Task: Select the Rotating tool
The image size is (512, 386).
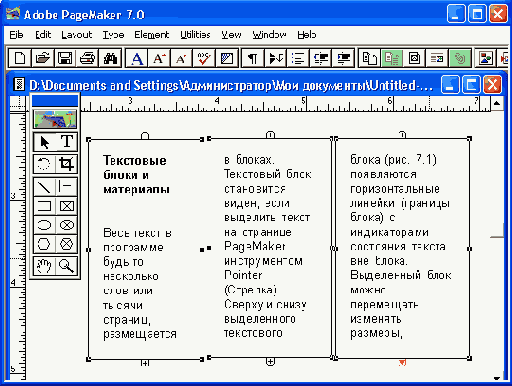Action: point(44,164)
